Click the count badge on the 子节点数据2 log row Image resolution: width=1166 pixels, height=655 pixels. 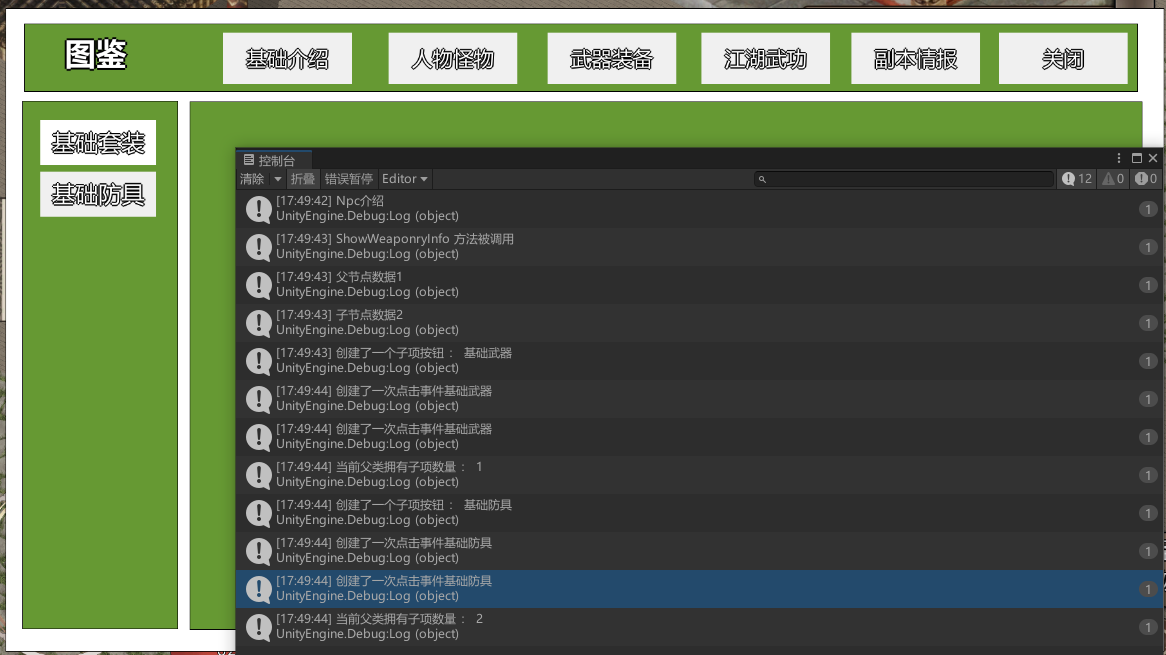tap(1147, 323)
